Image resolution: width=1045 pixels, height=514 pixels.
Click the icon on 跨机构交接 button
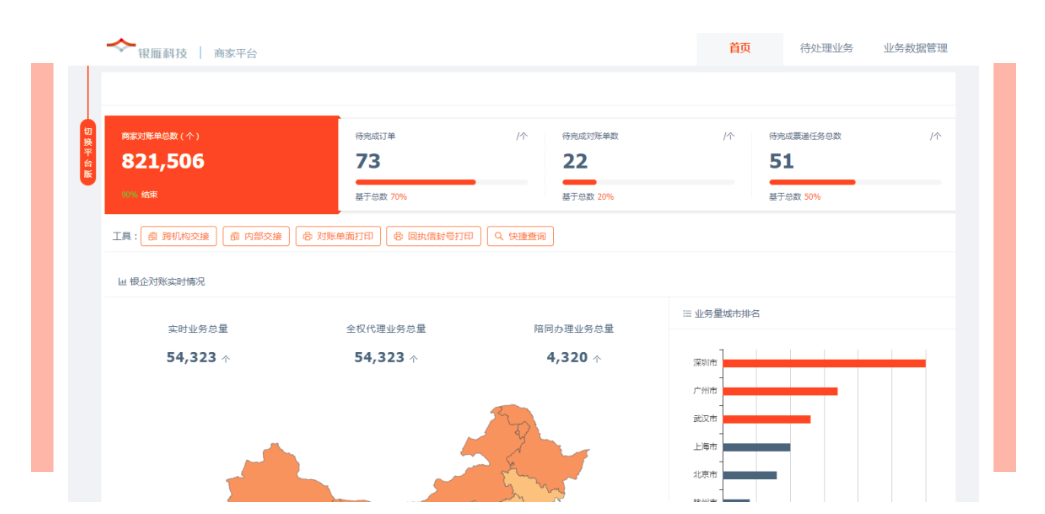[x=152, y=237]
